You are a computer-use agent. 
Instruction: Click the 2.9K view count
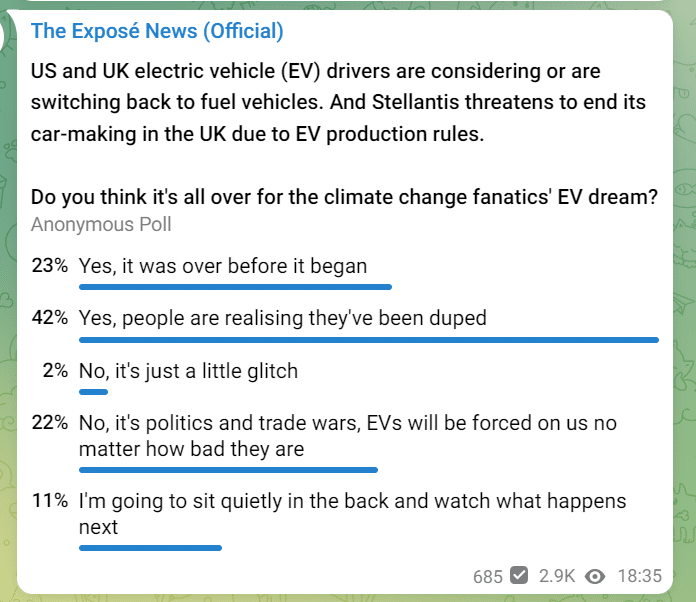[557, 576]
